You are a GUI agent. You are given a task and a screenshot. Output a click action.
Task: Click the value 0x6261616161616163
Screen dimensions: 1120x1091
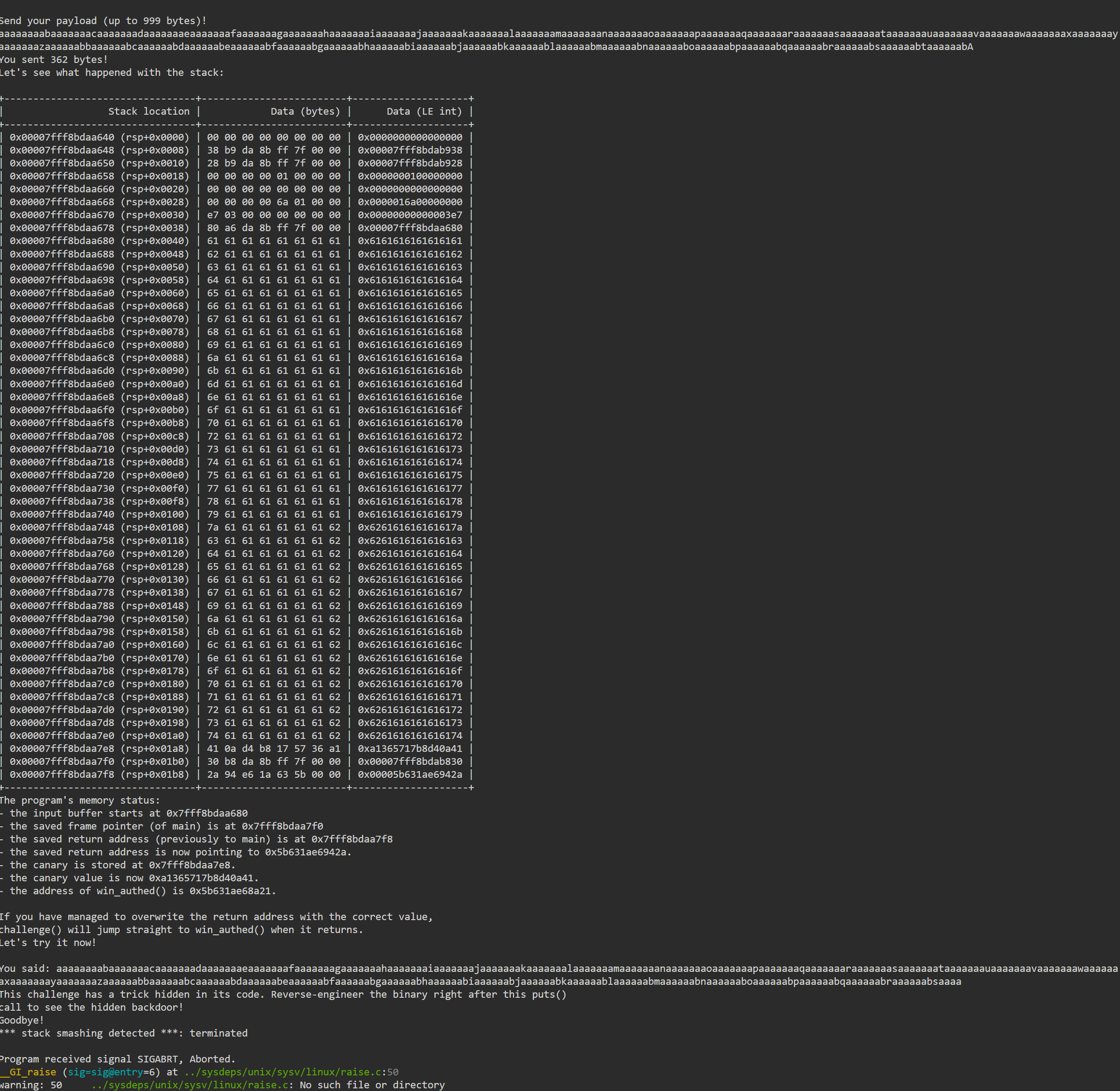[x=410, y=541]
